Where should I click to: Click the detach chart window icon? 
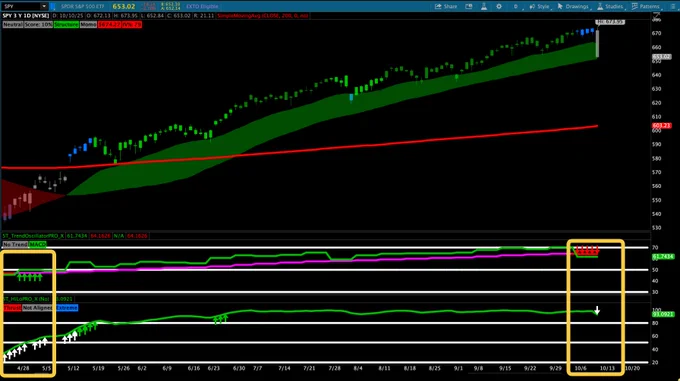pos(469,7)
